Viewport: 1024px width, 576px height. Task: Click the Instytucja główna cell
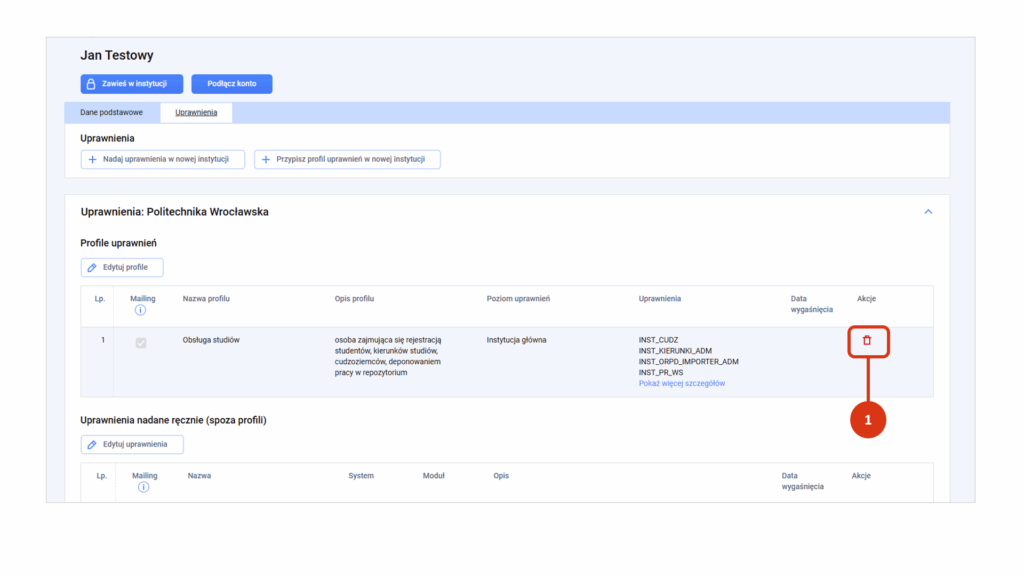517,340
